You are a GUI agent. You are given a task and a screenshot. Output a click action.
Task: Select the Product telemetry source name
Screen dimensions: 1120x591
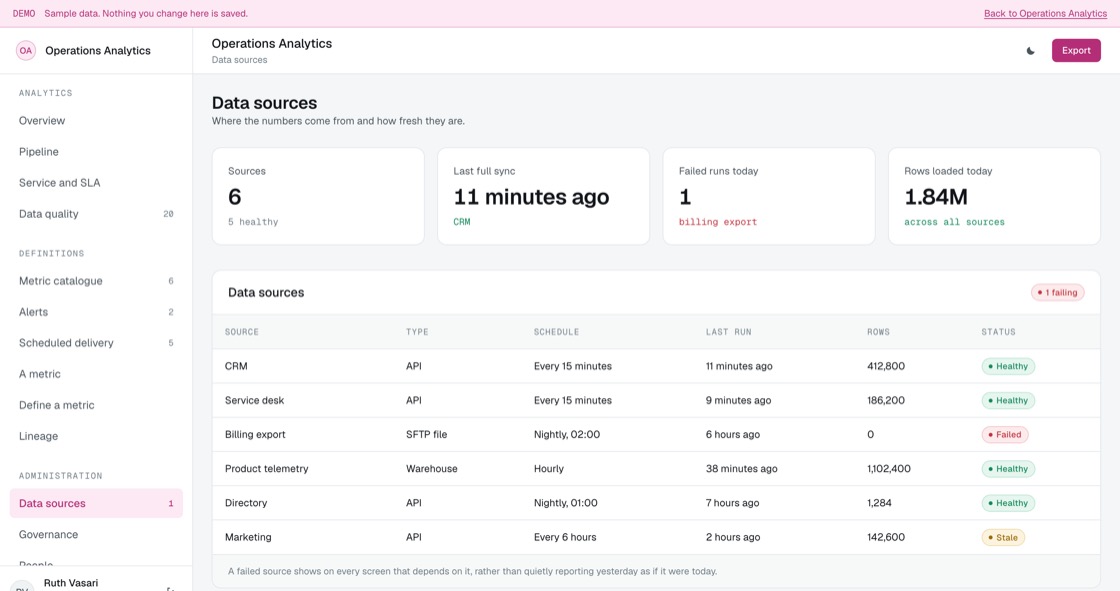(266, 469)
